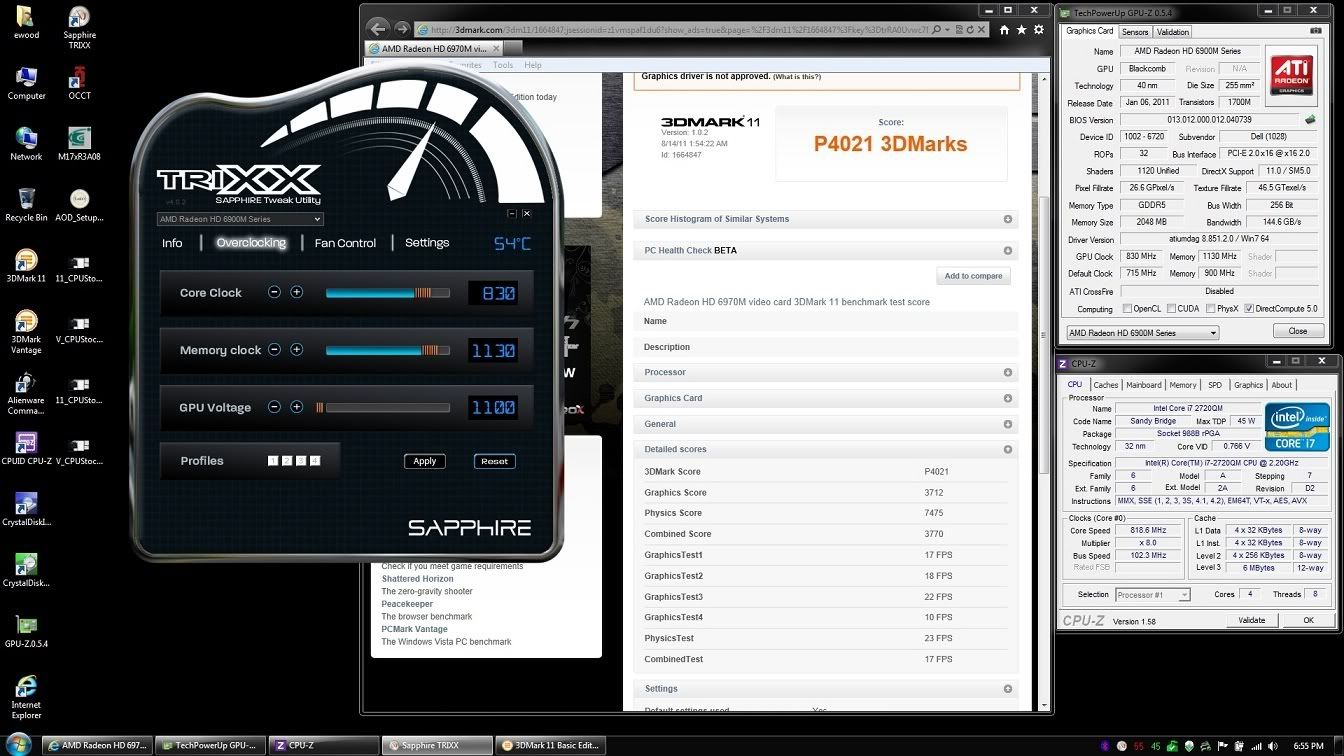Select TRIXX profile slot 2
This screenshot has height=756, width=1344.
tap(287, 461)
